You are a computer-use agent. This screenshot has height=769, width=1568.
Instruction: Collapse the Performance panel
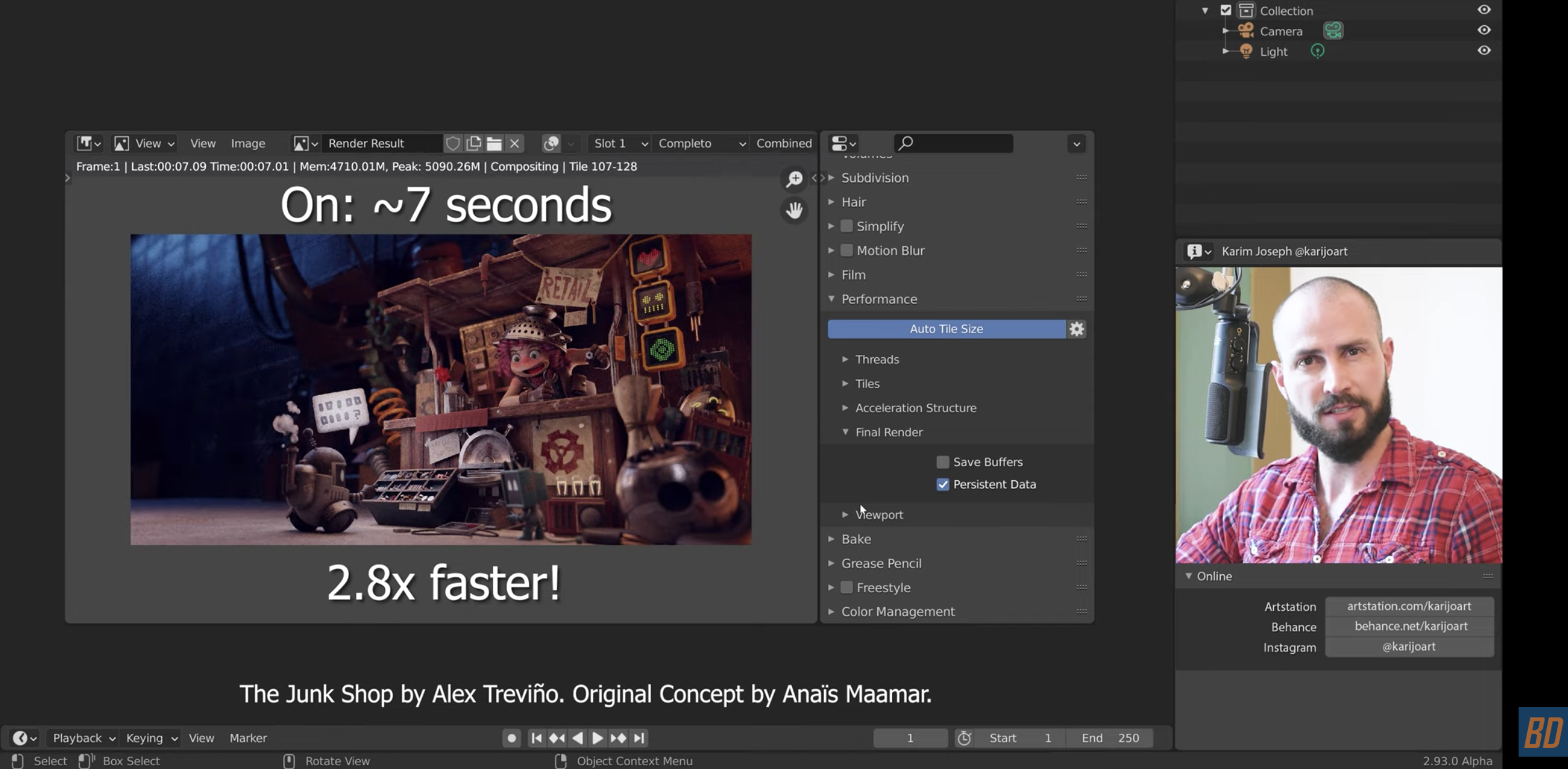tap(832, 299)
